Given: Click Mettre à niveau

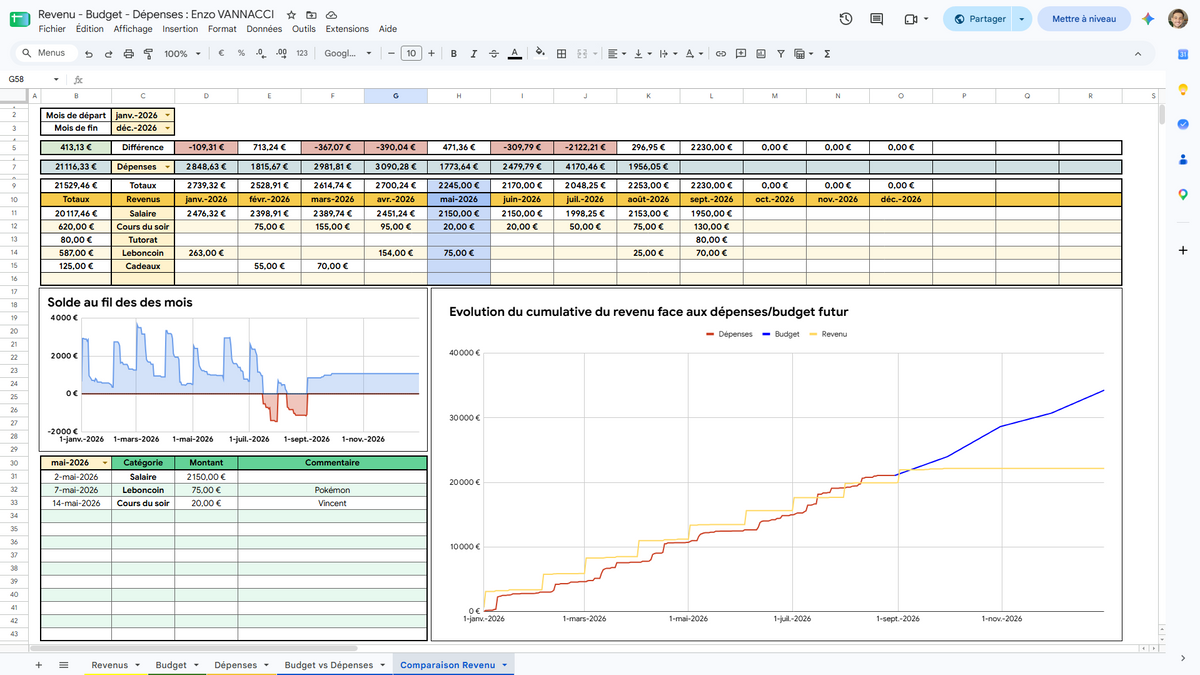Looking at the screenshot, I should pyautogui.click(x=1084, y=19).
